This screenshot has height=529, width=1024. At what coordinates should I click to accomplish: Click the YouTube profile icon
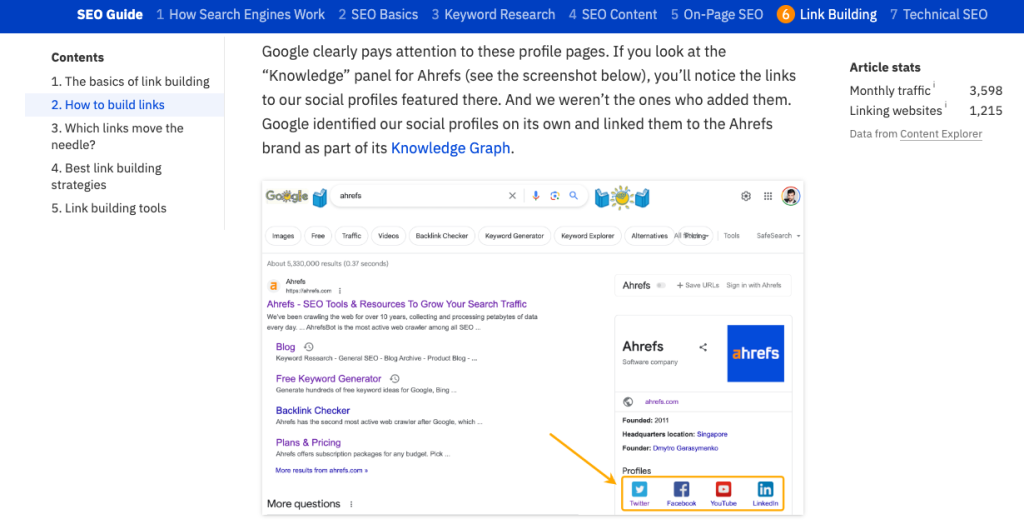tap(724, 489)
